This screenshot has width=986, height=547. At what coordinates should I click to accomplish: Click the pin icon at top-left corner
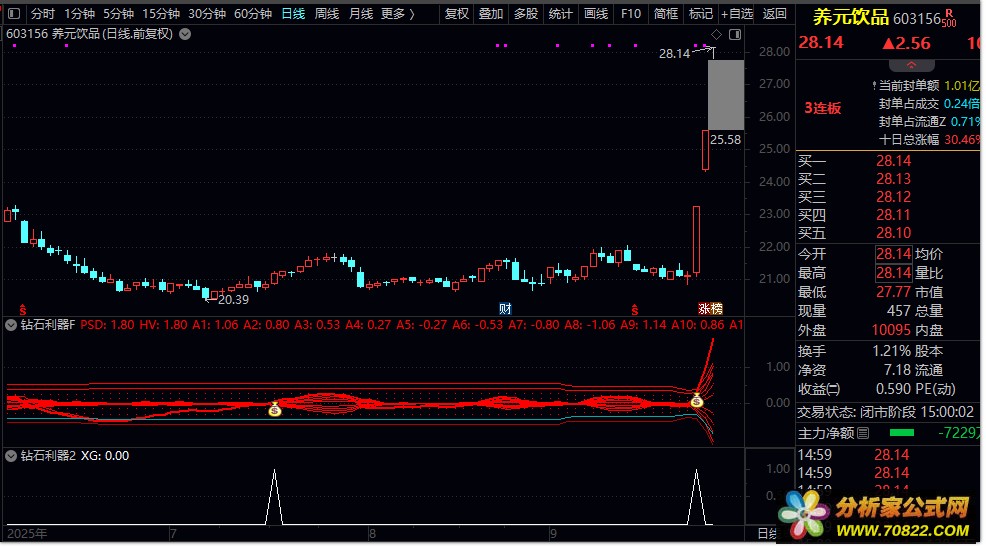point(12,14)
